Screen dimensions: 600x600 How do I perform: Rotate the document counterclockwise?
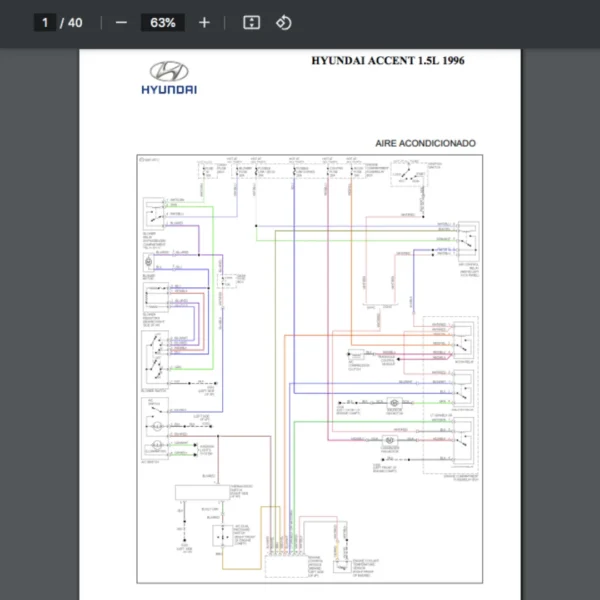(283, 22)
